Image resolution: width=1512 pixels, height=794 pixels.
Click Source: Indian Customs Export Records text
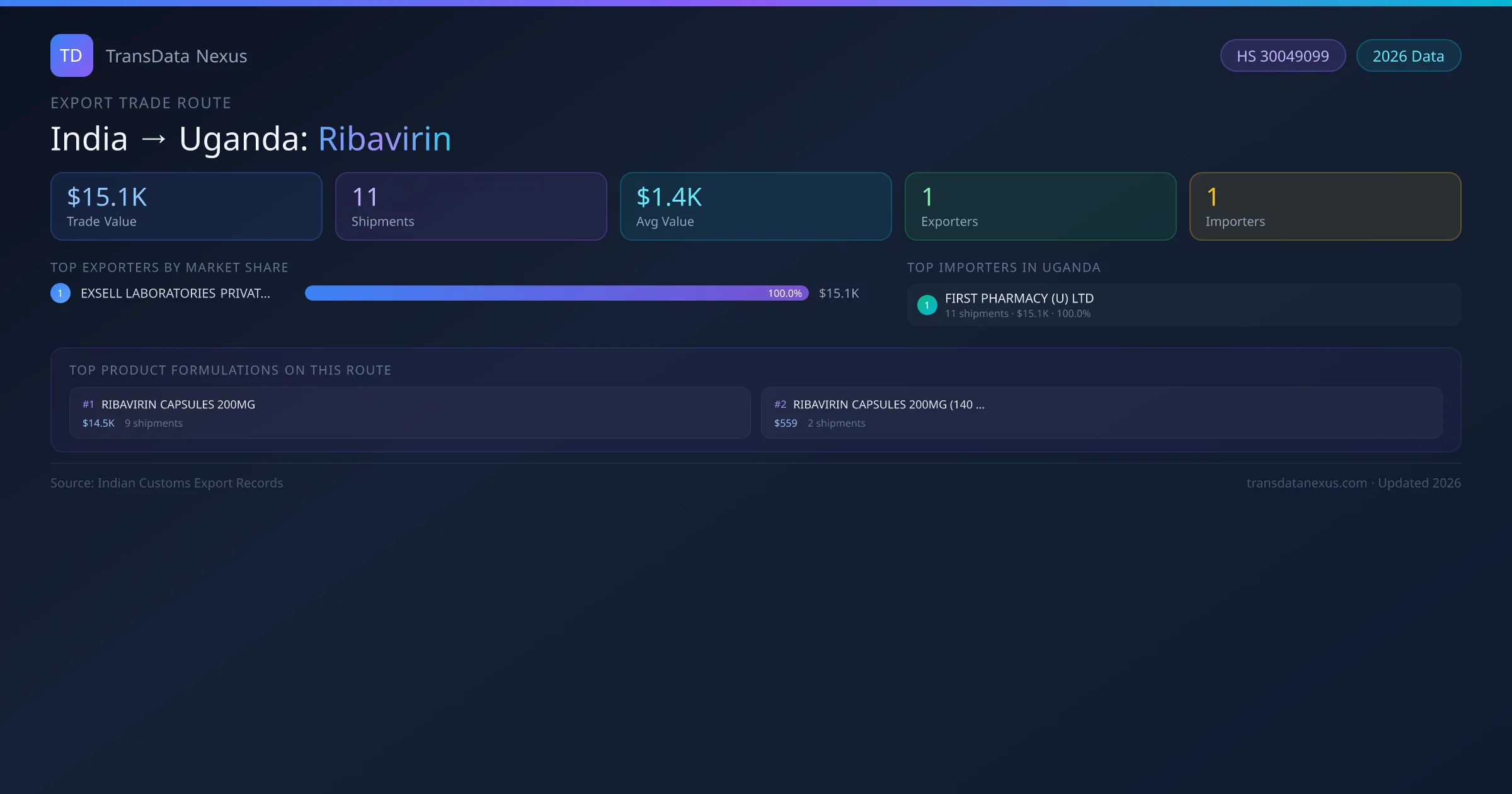click(x=167, y=483)
